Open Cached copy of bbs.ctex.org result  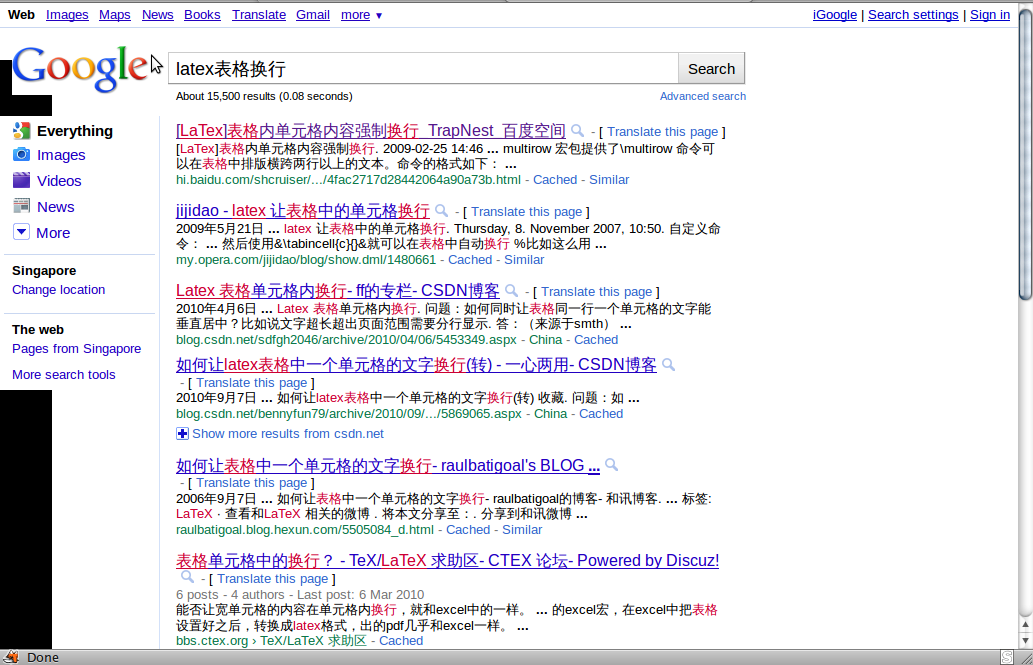[x=401, y=641]
